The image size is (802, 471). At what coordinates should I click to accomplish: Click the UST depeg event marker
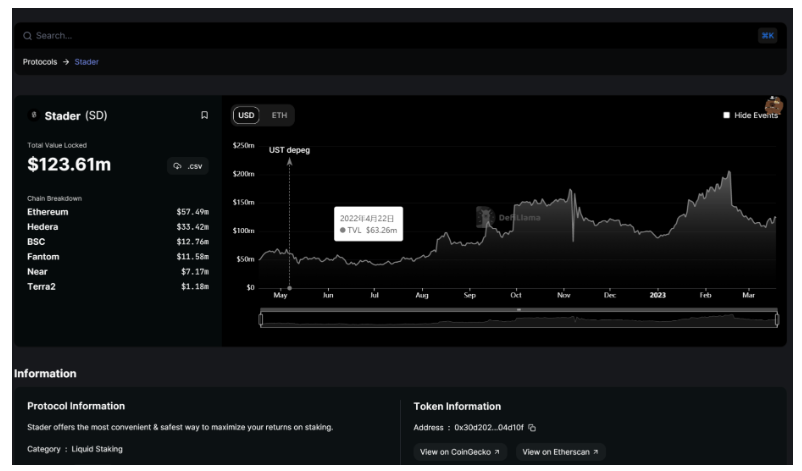[289, 150]
